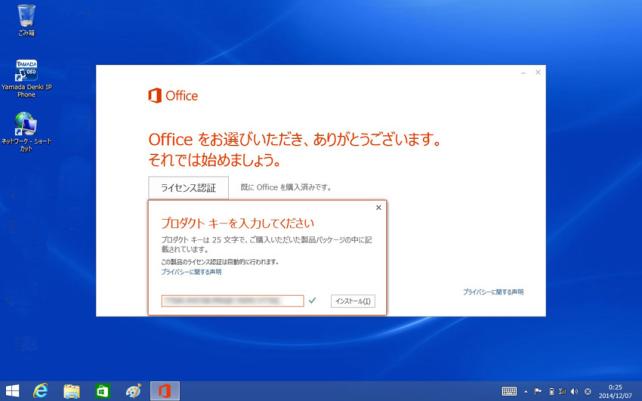Close the product key entry popup
642x401 pixels.
click(379, 208)
